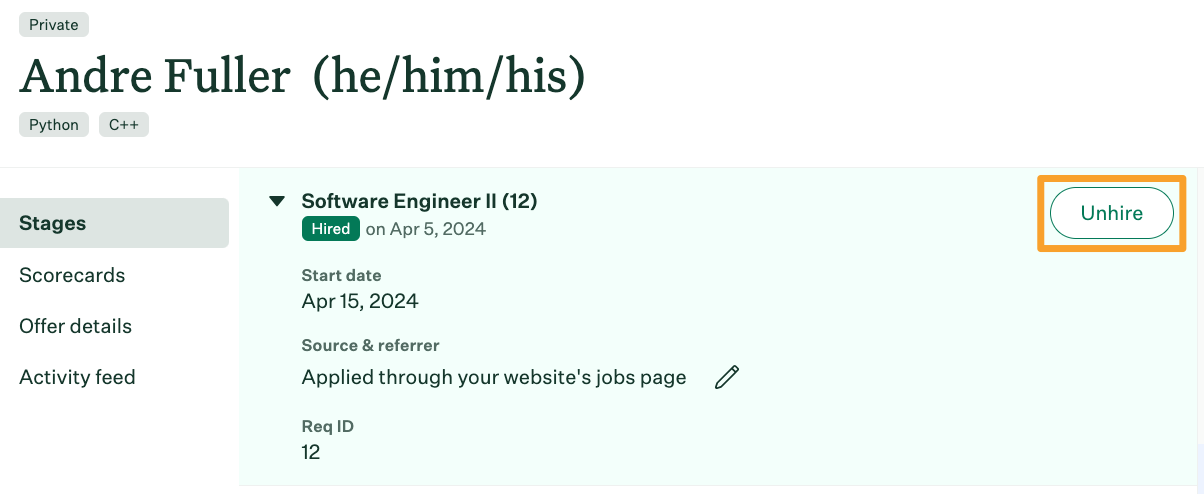Click the Andre Fuller candidate name
The width and height of the screenshot is (1204, 494).
(155, 76)
